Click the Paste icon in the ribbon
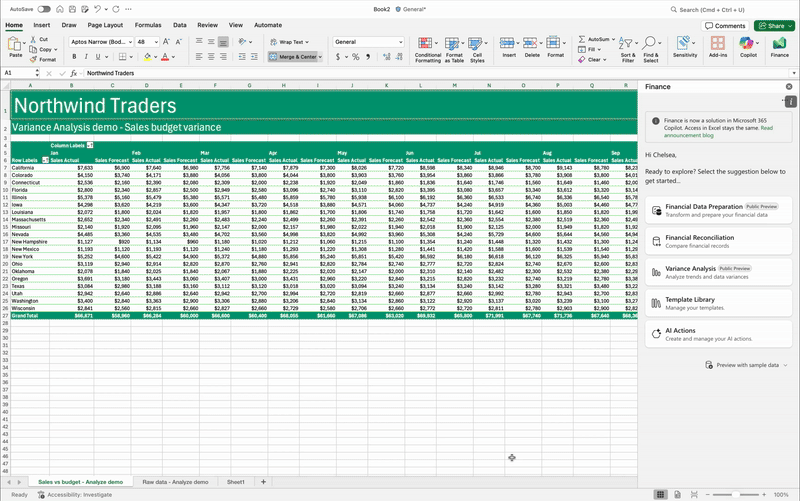 [16, 44]
